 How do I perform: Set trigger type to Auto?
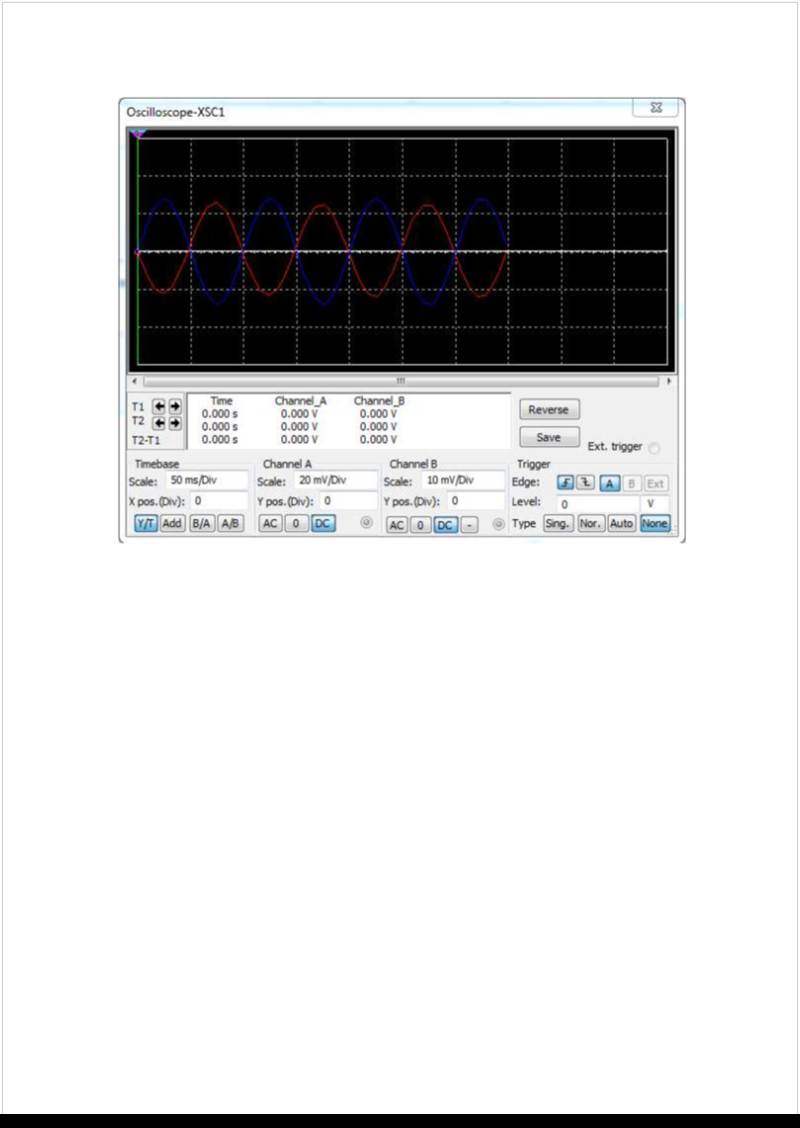coord(621,524)
